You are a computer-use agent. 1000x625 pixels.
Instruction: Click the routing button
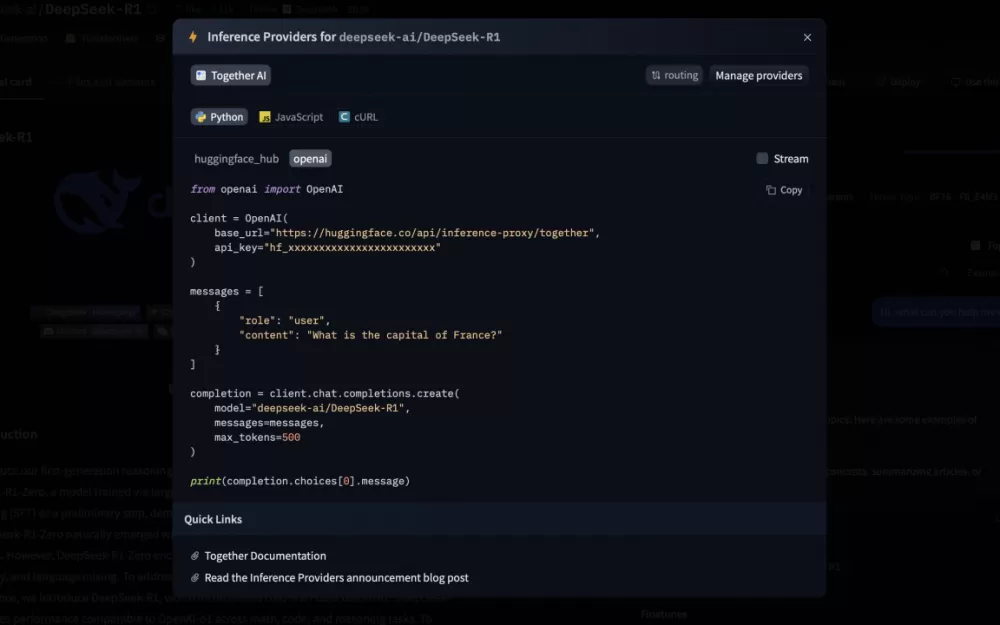(x=674, y=75)
